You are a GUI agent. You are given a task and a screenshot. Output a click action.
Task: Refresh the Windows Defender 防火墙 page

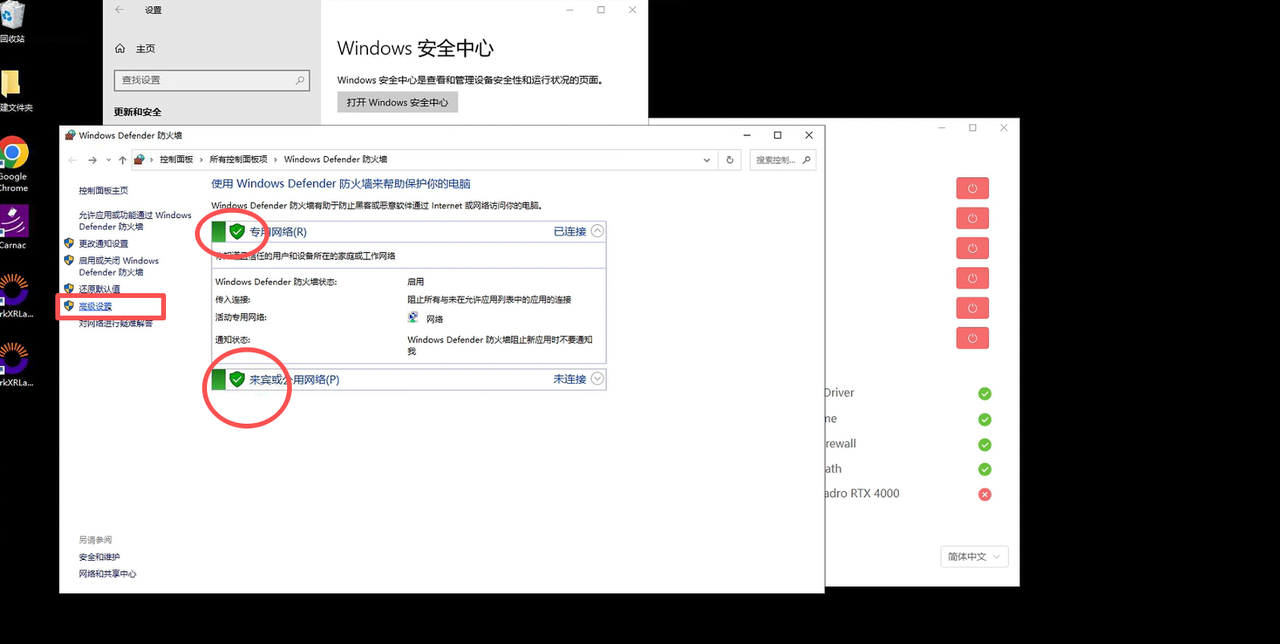(730, 160)
